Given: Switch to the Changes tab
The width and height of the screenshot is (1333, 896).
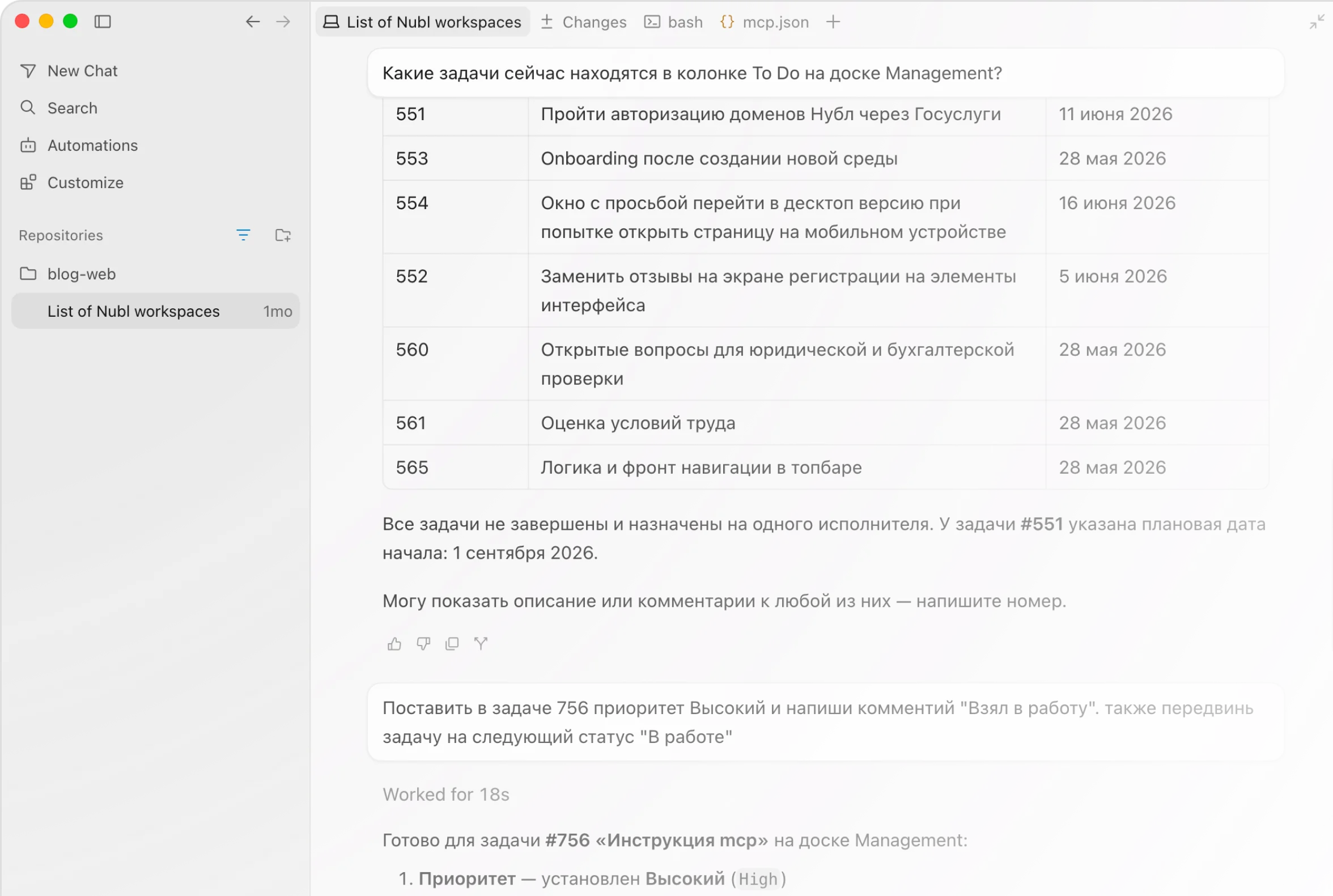Looking at the screenshot, I should (583, 22).
